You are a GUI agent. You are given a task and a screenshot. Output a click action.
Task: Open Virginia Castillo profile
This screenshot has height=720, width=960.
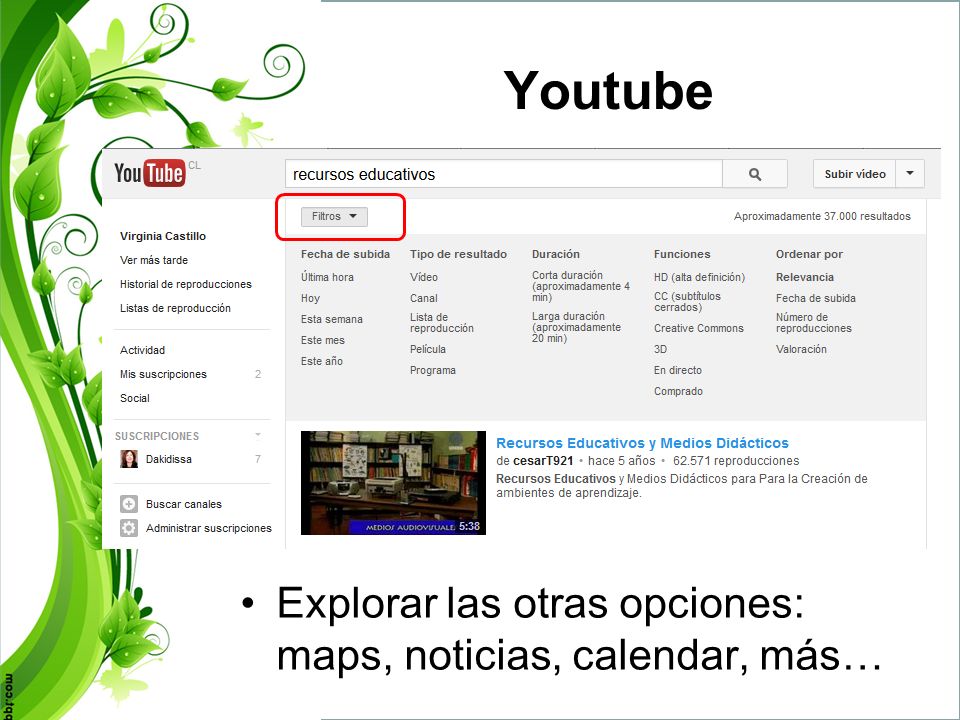tap(163, 236)
